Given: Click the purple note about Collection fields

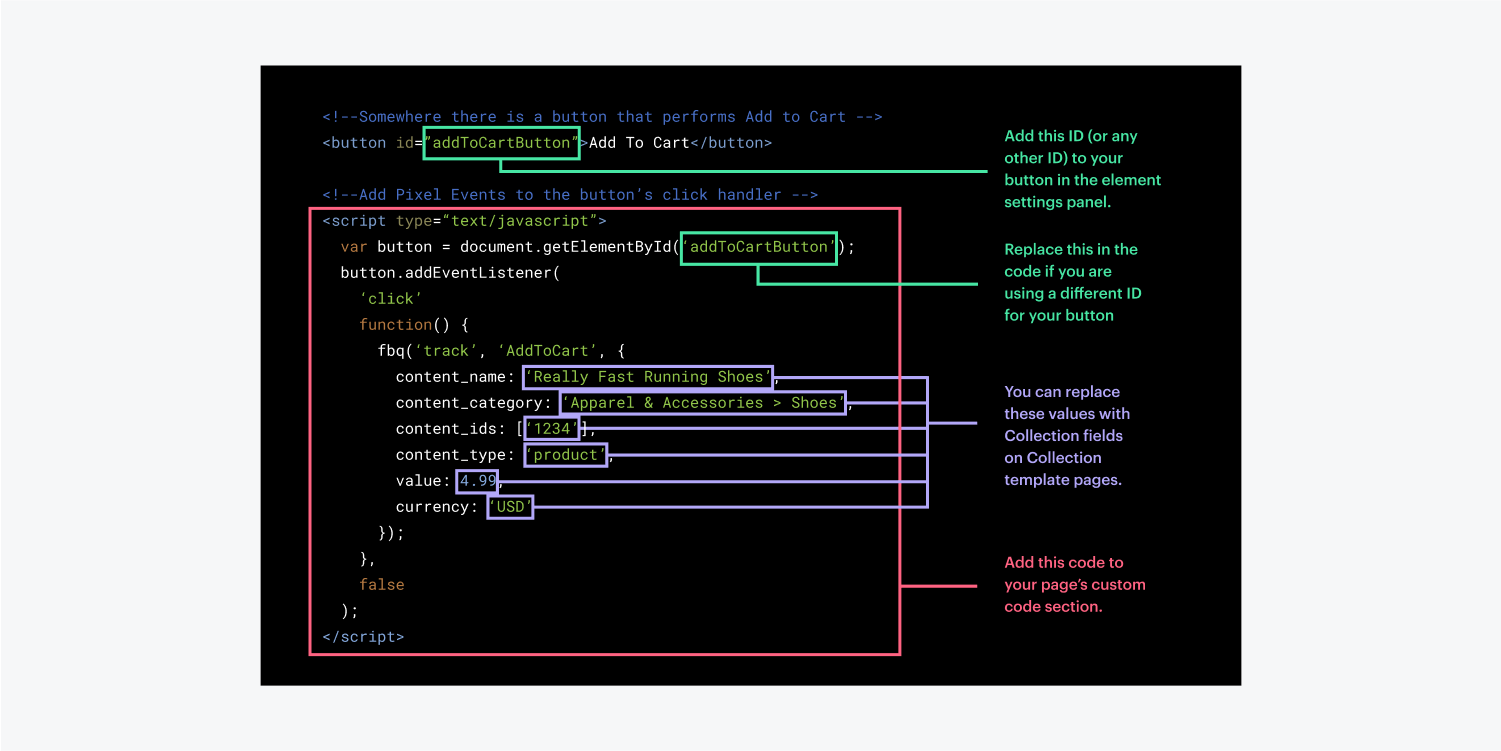Looking at the screenshot, I should click(x=1067, y=436).
